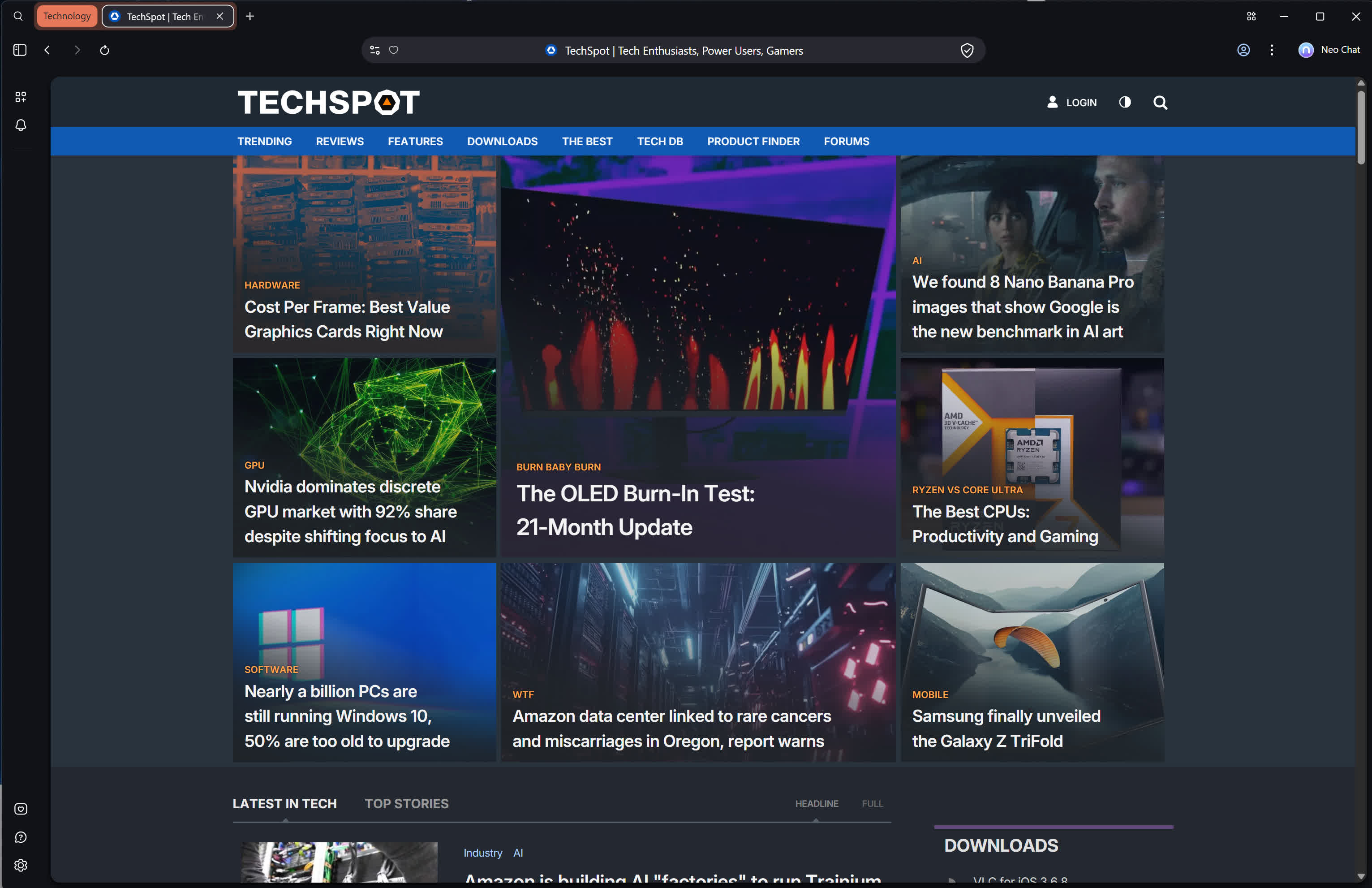This screenshot has width=1372, height=888.
Task: Open the browser three-dot menu
Action: coord(1272,50)
